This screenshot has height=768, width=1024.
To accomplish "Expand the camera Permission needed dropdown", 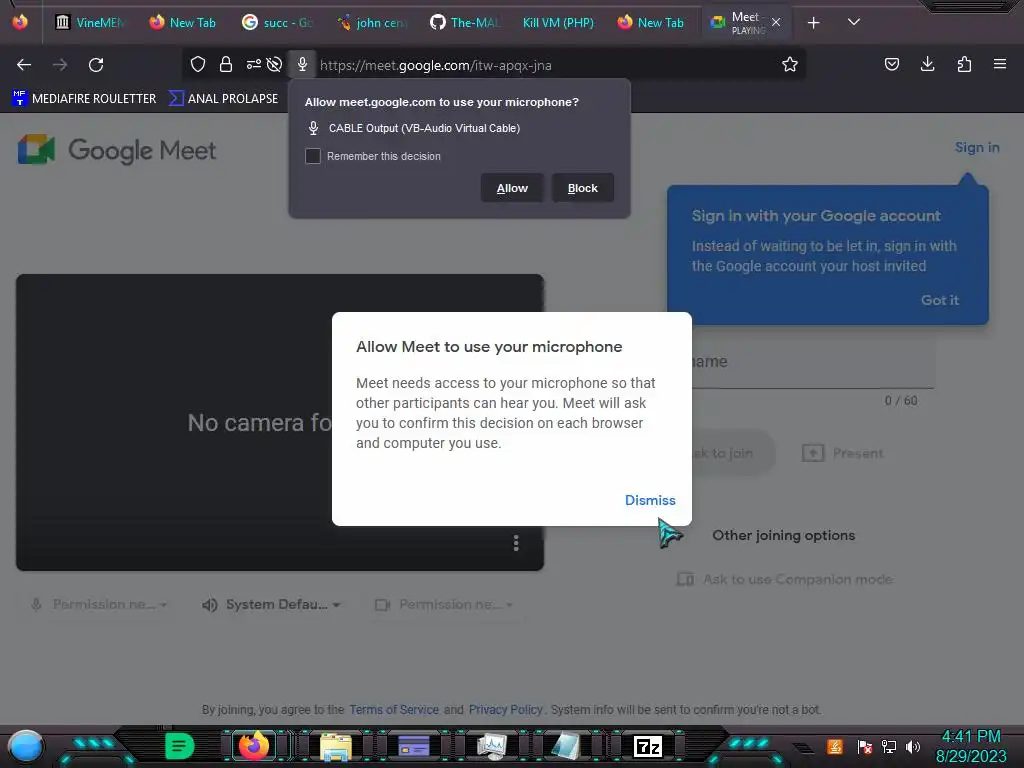I will pyautogui.click(x=444, y=605).
